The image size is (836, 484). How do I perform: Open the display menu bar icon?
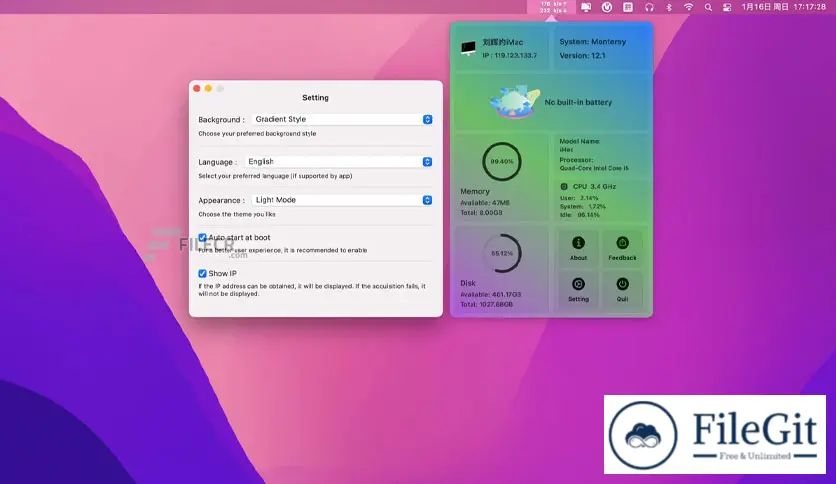[586, 7]
